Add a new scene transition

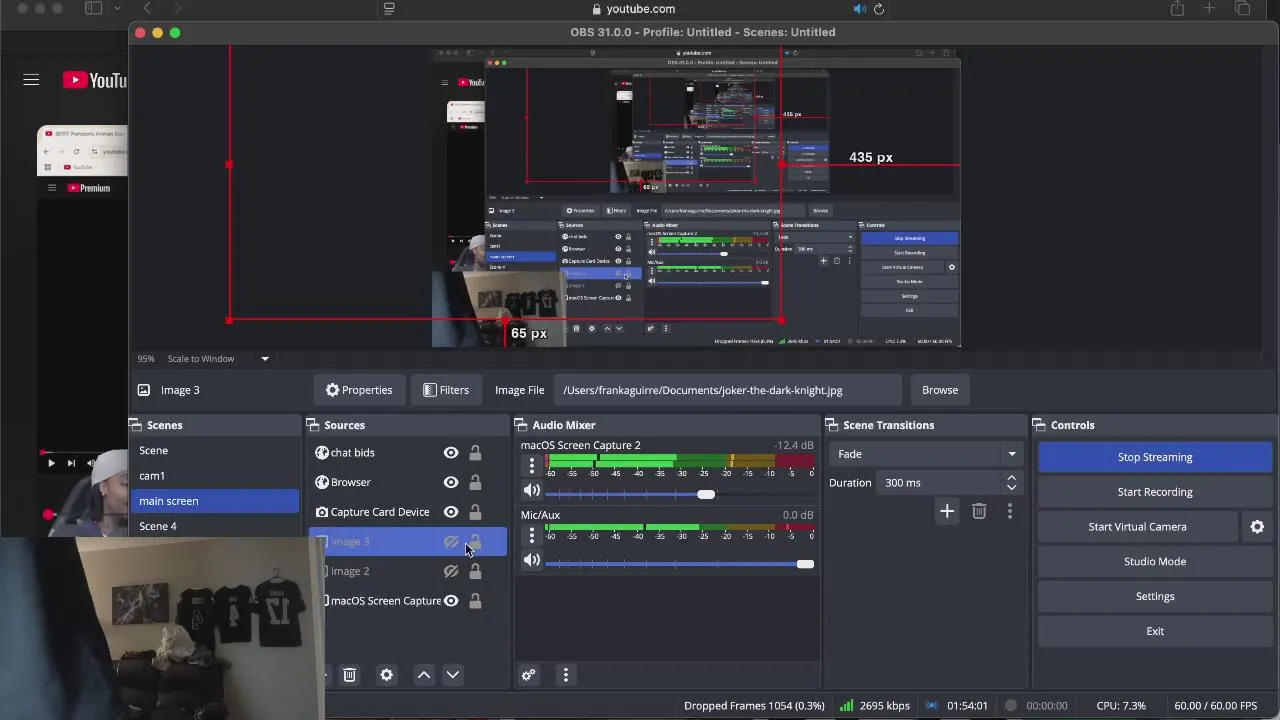click(947, 512)
